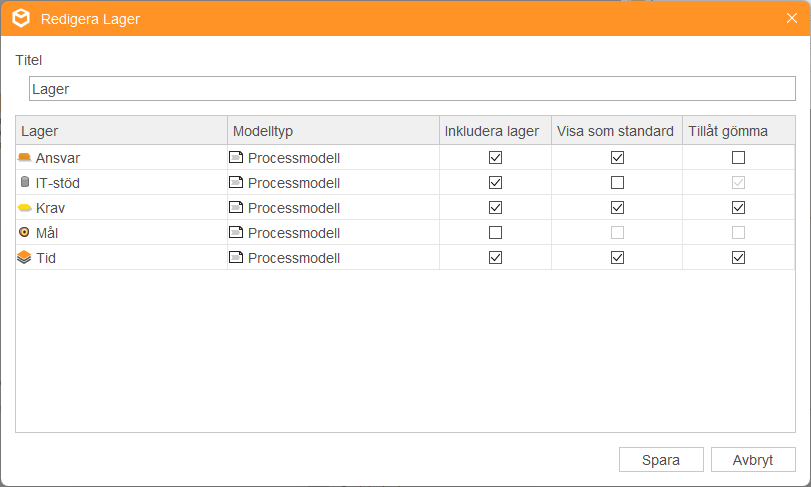Click the Processmodell icon in Ansvar row

(236, 157)
